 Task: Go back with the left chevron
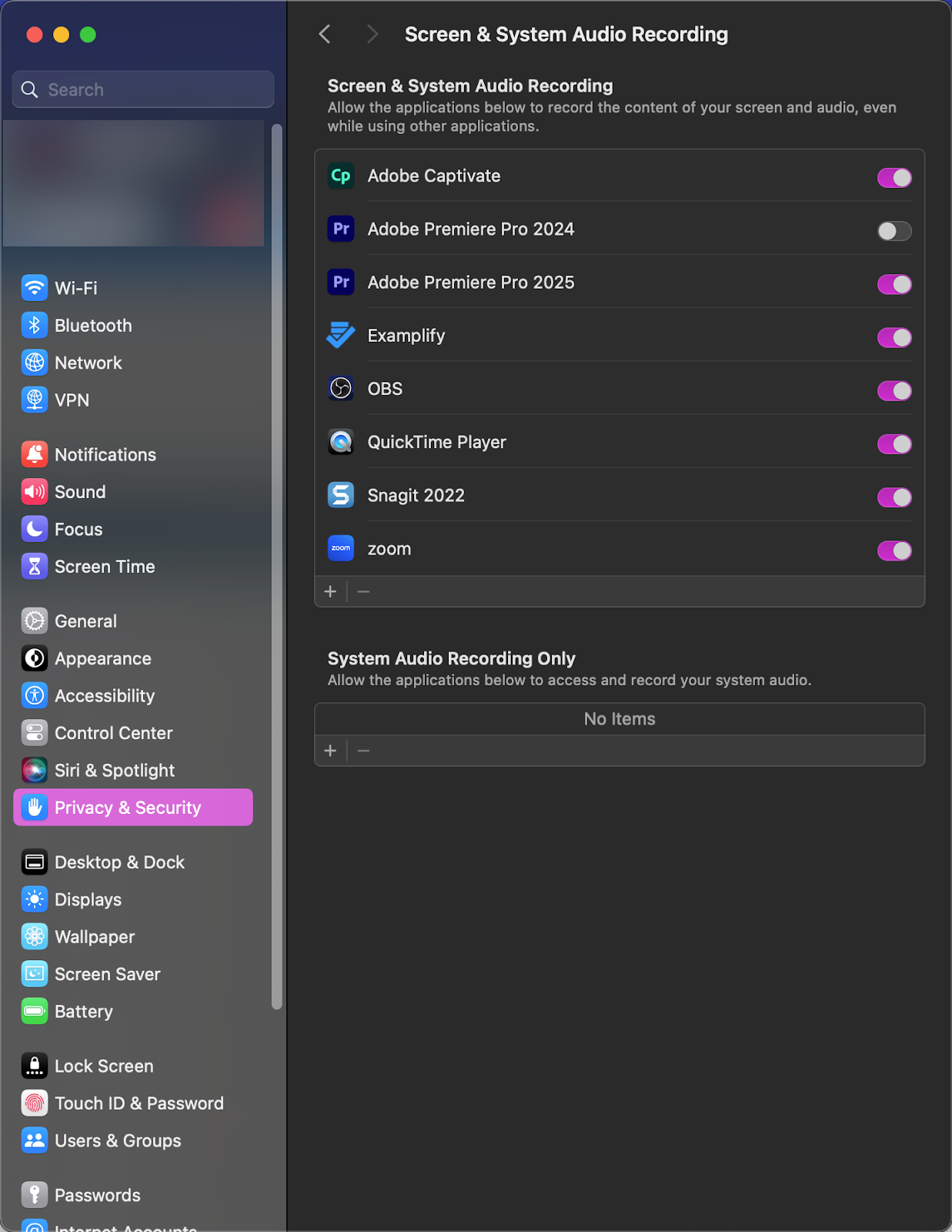point(325,34)
